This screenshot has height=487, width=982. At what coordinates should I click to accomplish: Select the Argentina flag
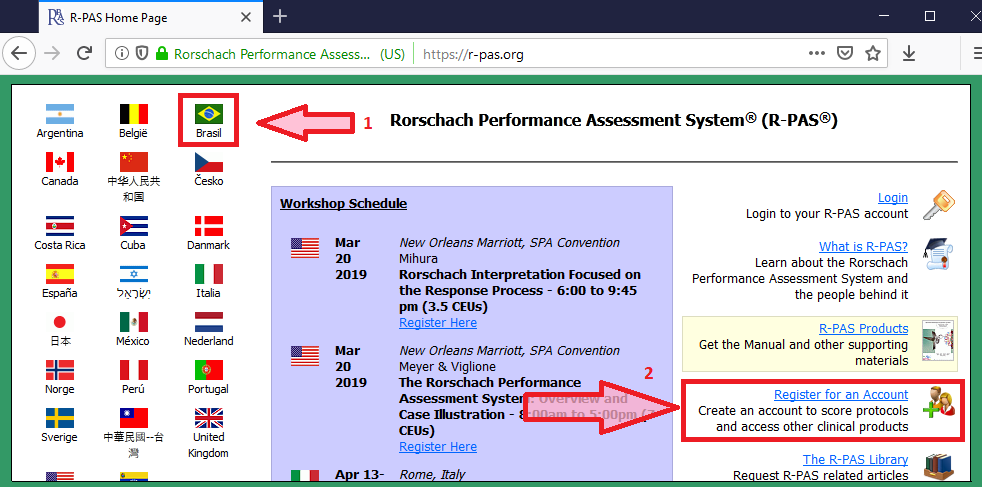[x=60, y=113]
